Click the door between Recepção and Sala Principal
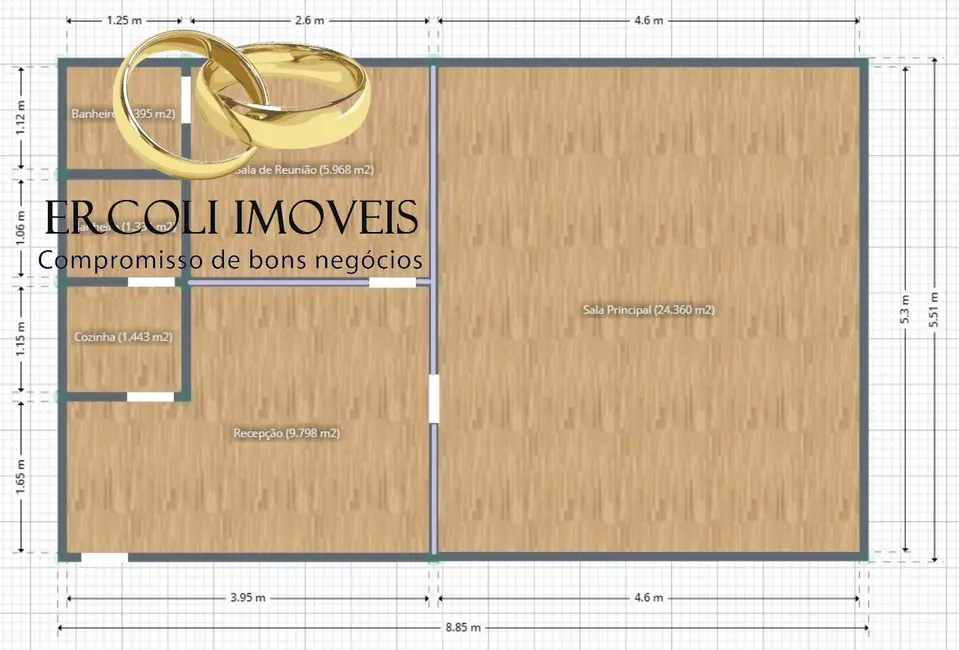This screenshot has width=959, height=650. (x=434, y=398)
